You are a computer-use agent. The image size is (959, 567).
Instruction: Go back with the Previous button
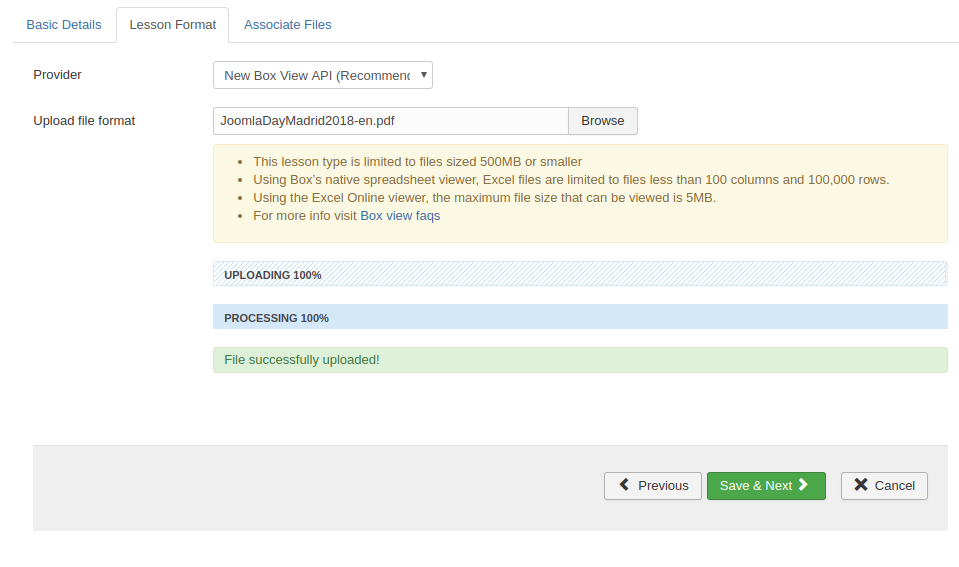pos(652,486)
